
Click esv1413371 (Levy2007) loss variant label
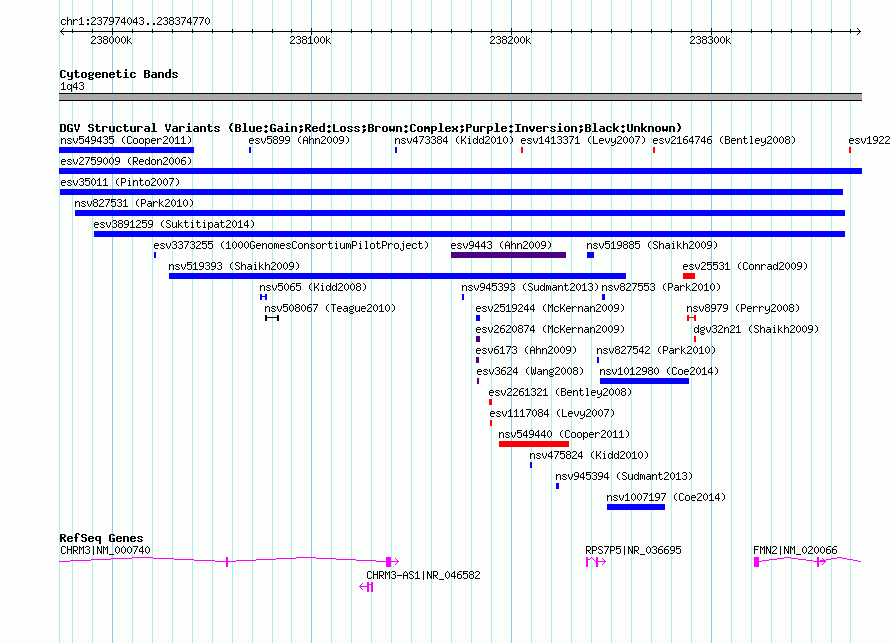[x=583, y=140]
